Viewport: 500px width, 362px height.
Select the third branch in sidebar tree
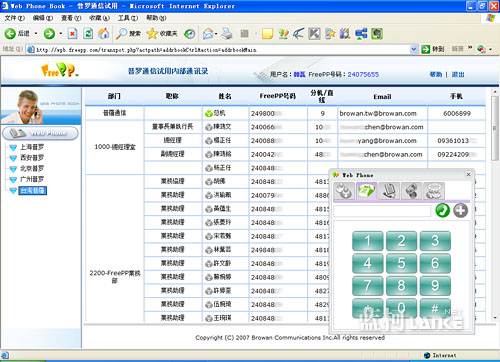(x=32, y=168)
